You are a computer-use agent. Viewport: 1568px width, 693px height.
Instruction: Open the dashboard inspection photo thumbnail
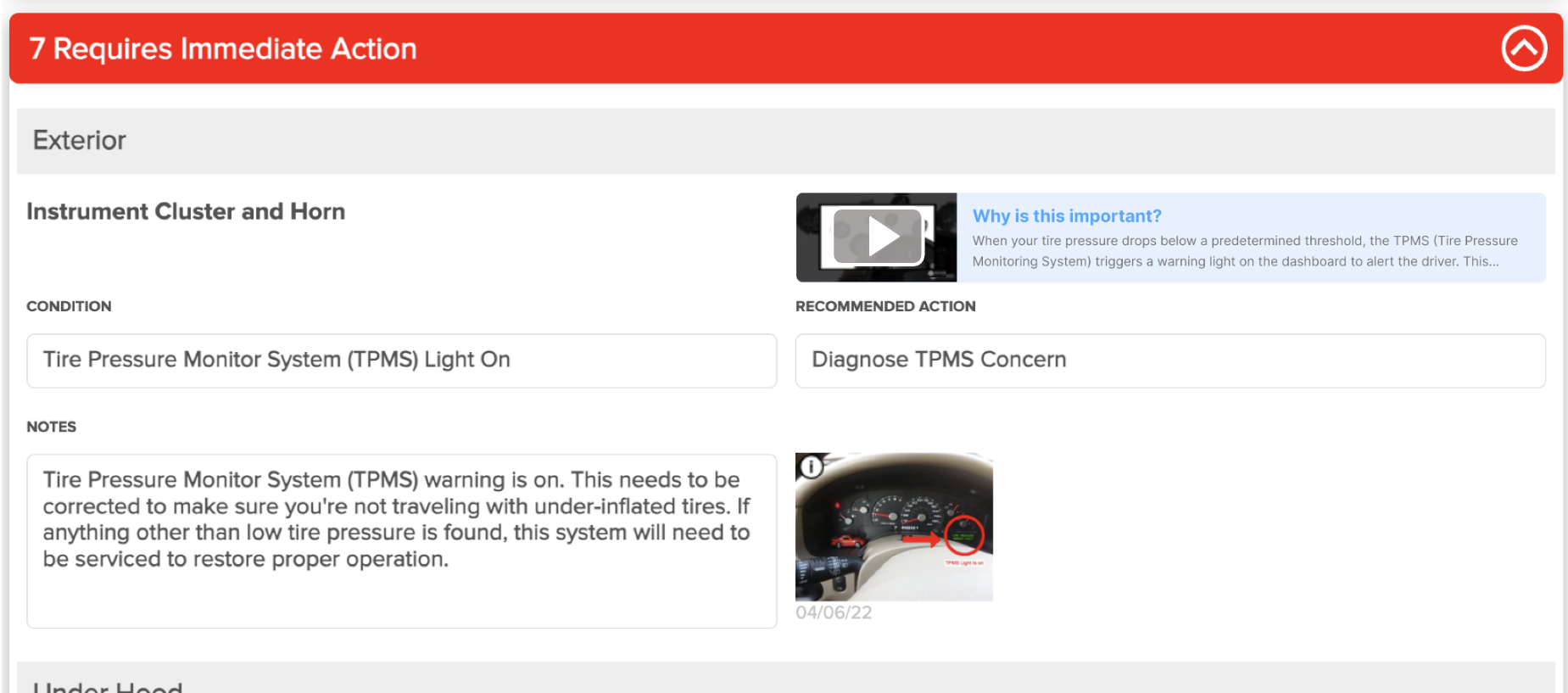point(894,527)
